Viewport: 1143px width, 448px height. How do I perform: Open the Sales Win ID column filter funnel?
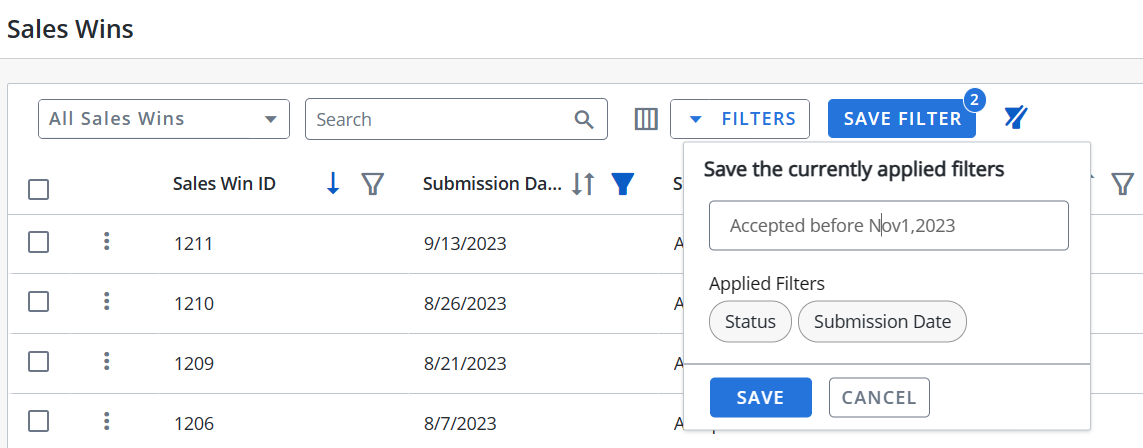(x=373, y=184)
